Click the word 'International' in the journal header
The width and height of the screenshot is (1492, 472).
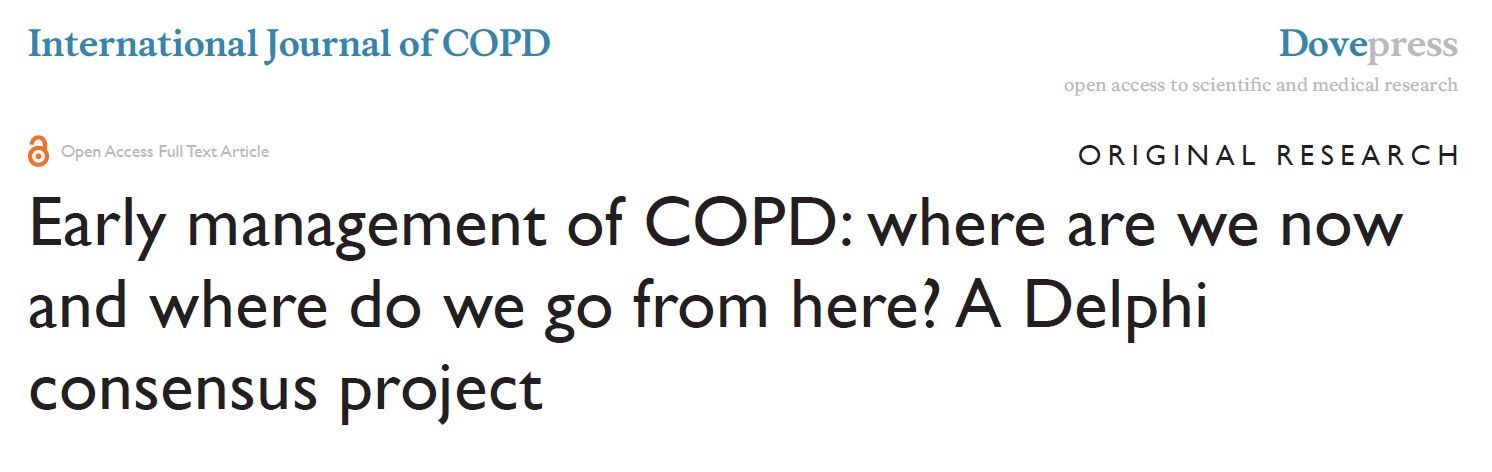(x=142, y=44)
